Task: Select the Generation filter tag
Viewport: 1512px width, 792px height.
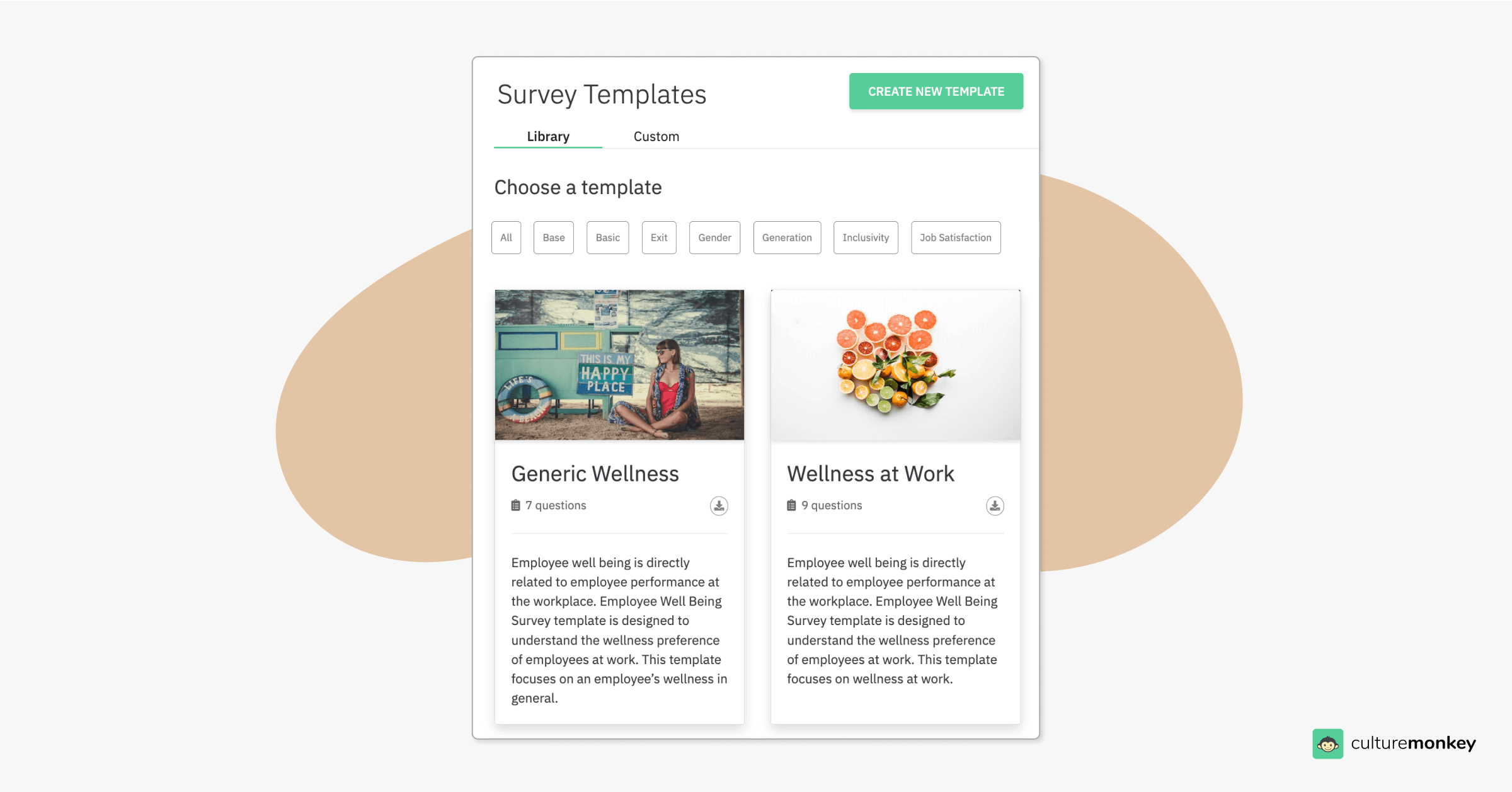Action: tap(786, 237)
